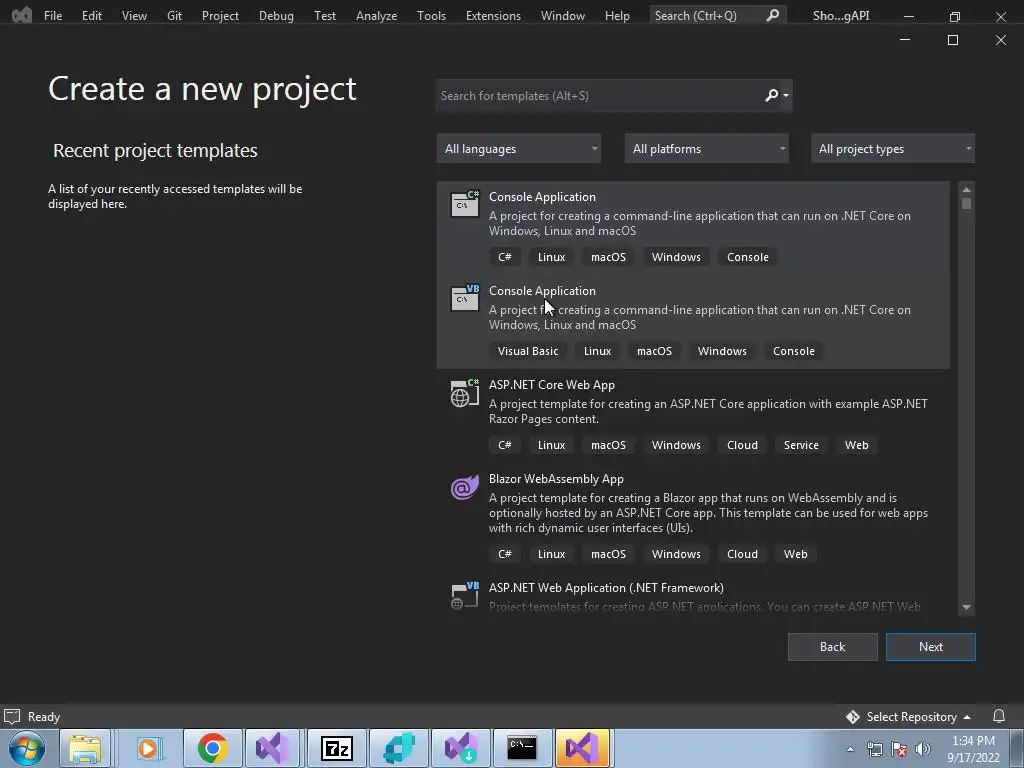The height and width of the screenshot is (768, 1024).
Task: Open the All project types dropdown
Action: [893, 149]
